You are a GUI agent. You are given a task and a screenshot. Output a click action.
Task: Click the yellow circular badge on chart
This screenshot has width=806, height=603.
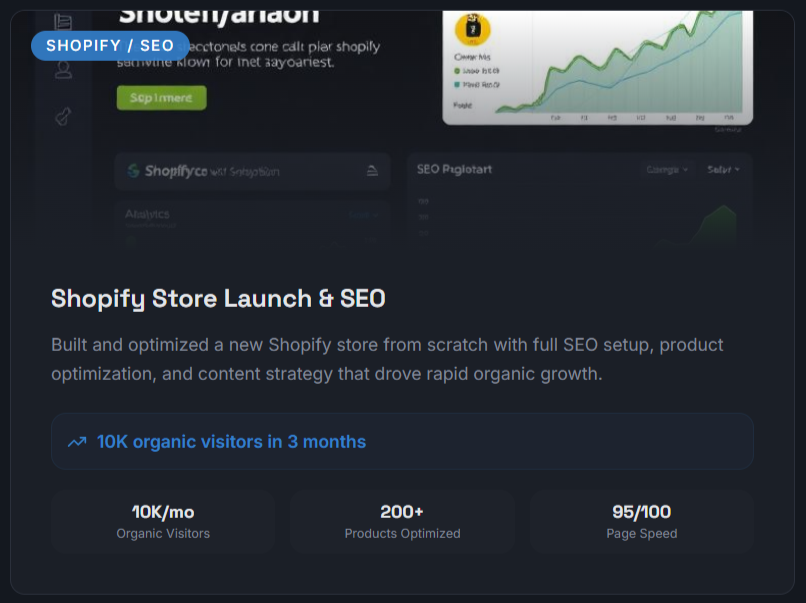[x=473, y=29]
